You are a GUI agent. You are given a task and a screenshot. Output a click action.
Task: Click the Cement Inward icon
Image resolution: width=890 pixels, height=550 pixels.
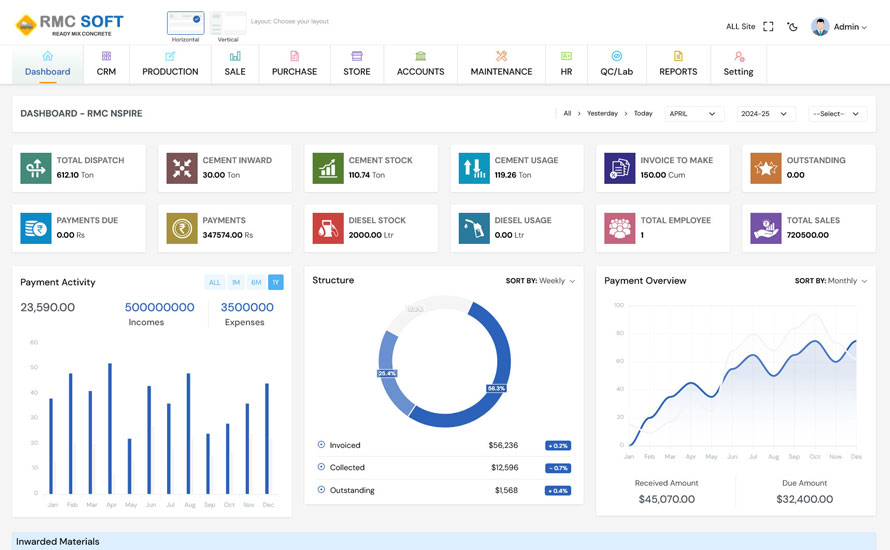pos(182,168)
